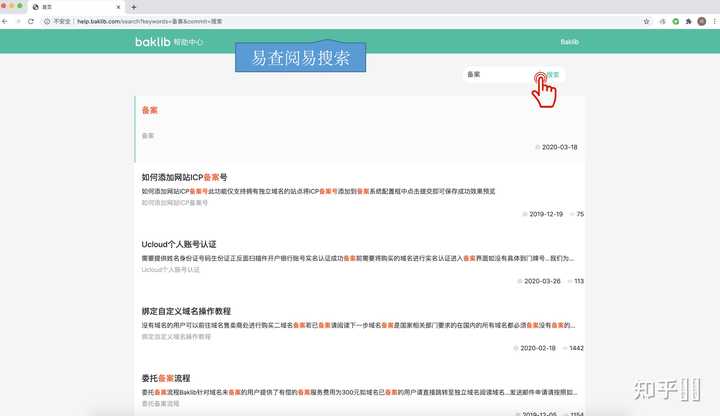Open the puzzle-piece extensions icon
This screenshot has height=416, width=720.
click(x=688, y=21)
